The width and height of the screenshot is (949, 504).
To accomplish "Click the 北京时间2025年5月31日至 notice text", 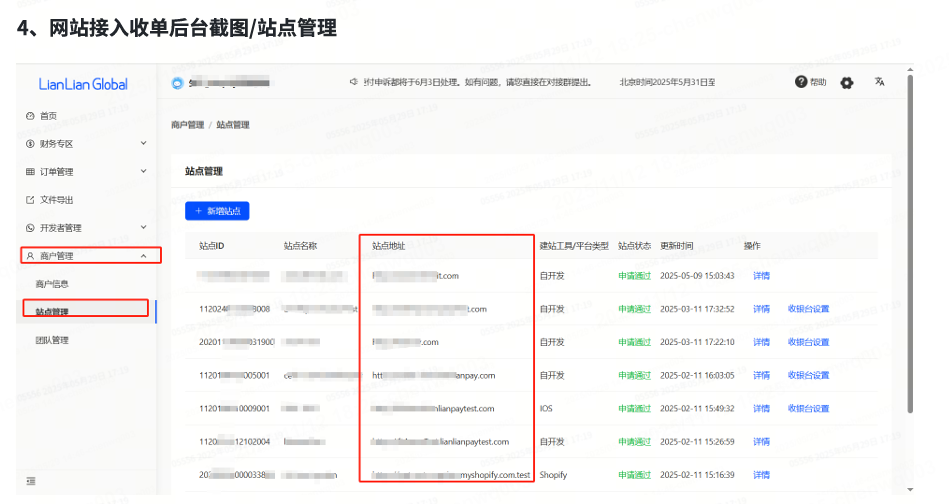I will coord(667,82).
